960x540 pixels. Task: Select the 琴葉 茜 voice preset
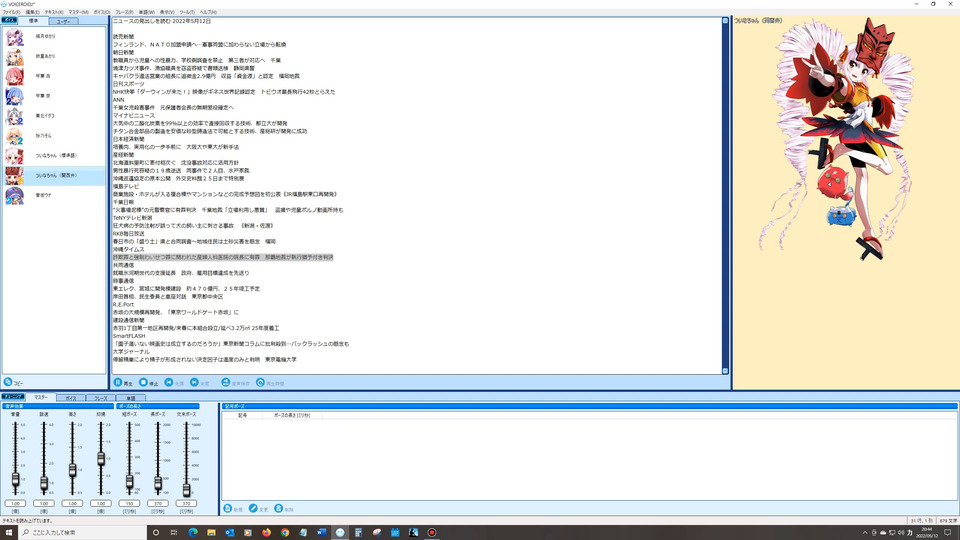pyautogui.click(x=54, y=76)
